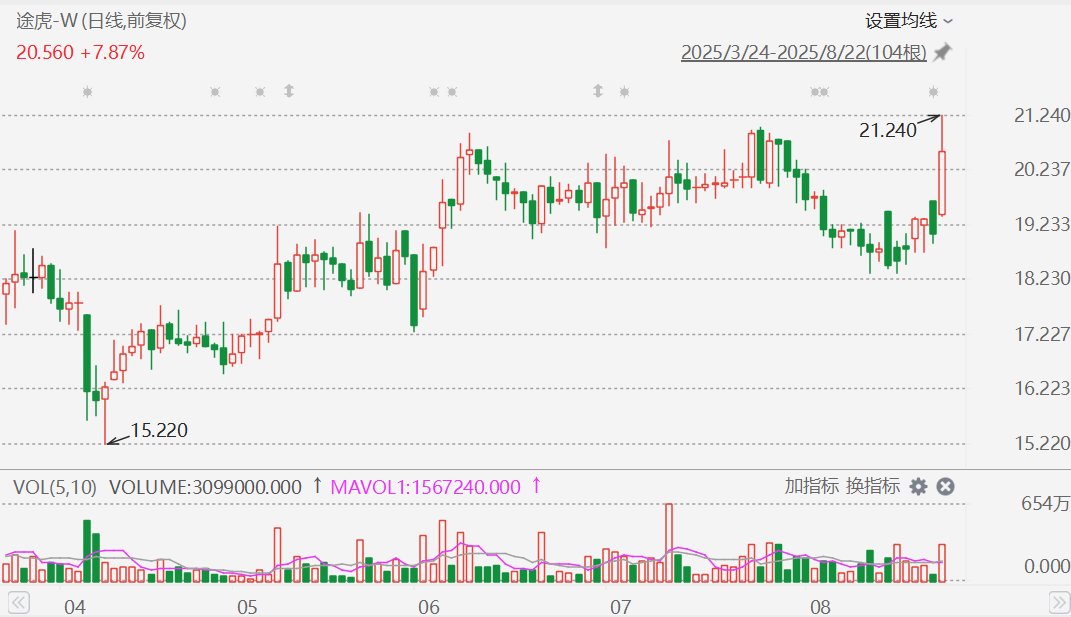Viewport: 1071px width, 617px height.
Task: Click the 18.230 price axis label
Action: point(1042,279)
